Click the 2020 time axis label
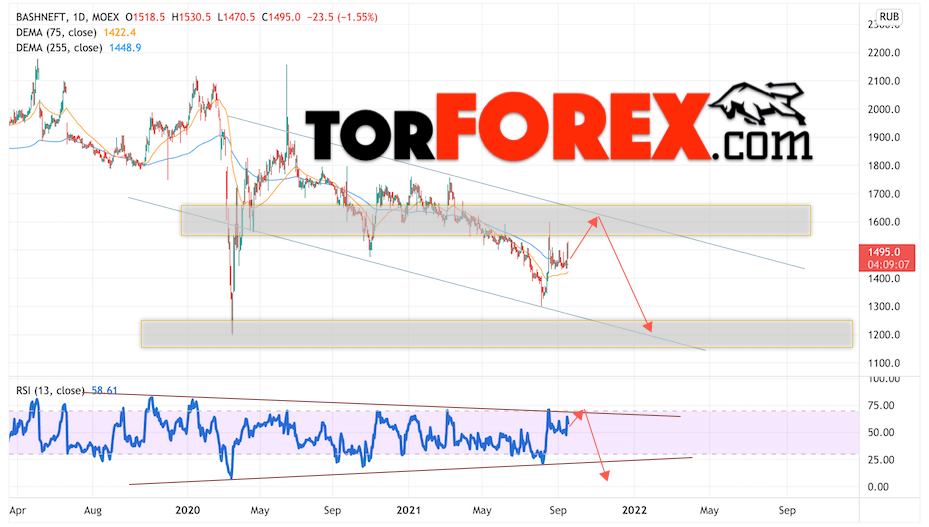The width and height of the screenshot is (929, 527). point(188,510)
